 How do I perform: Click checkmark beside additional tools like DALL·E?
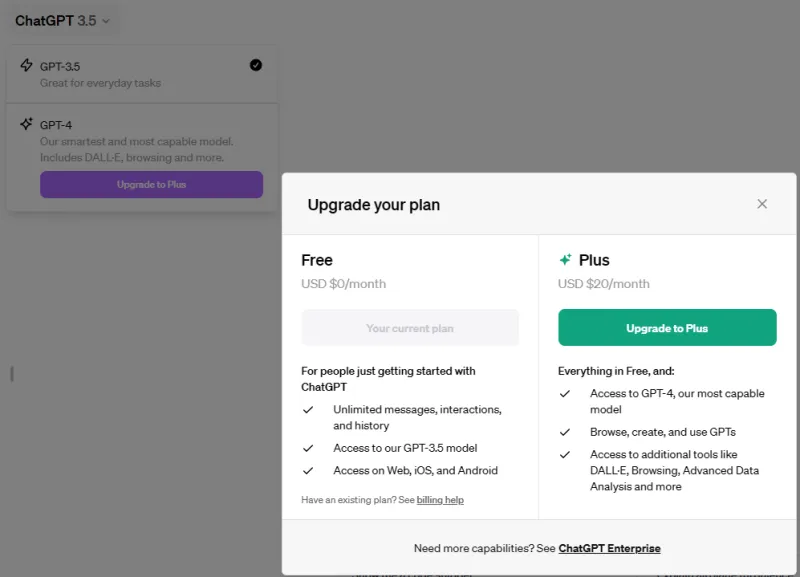[565, 455]
